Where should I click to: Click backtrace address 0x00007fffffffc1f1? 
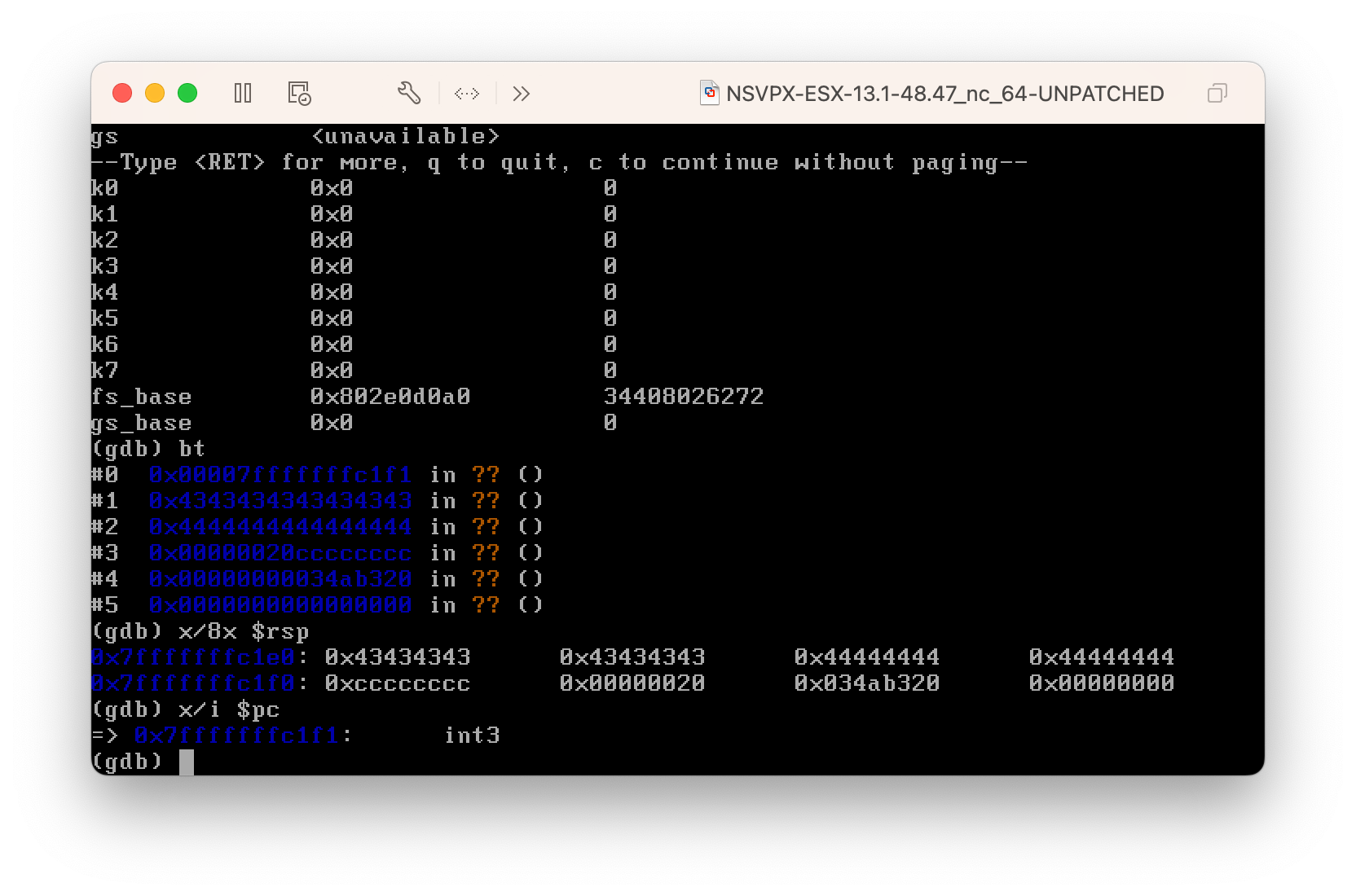[280, 475]
